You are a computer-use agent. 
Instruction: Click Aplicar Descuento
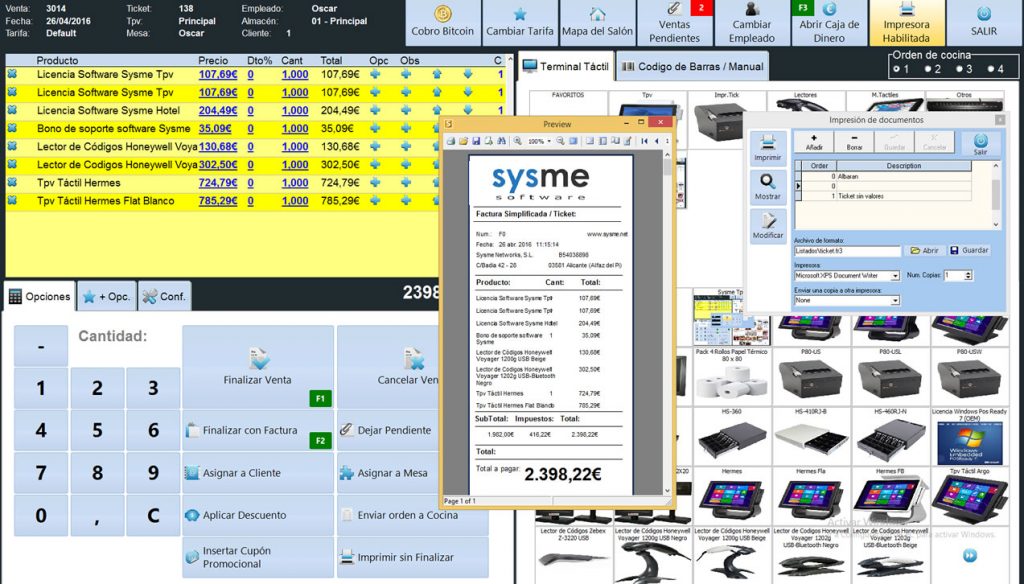tap(258, 515)
